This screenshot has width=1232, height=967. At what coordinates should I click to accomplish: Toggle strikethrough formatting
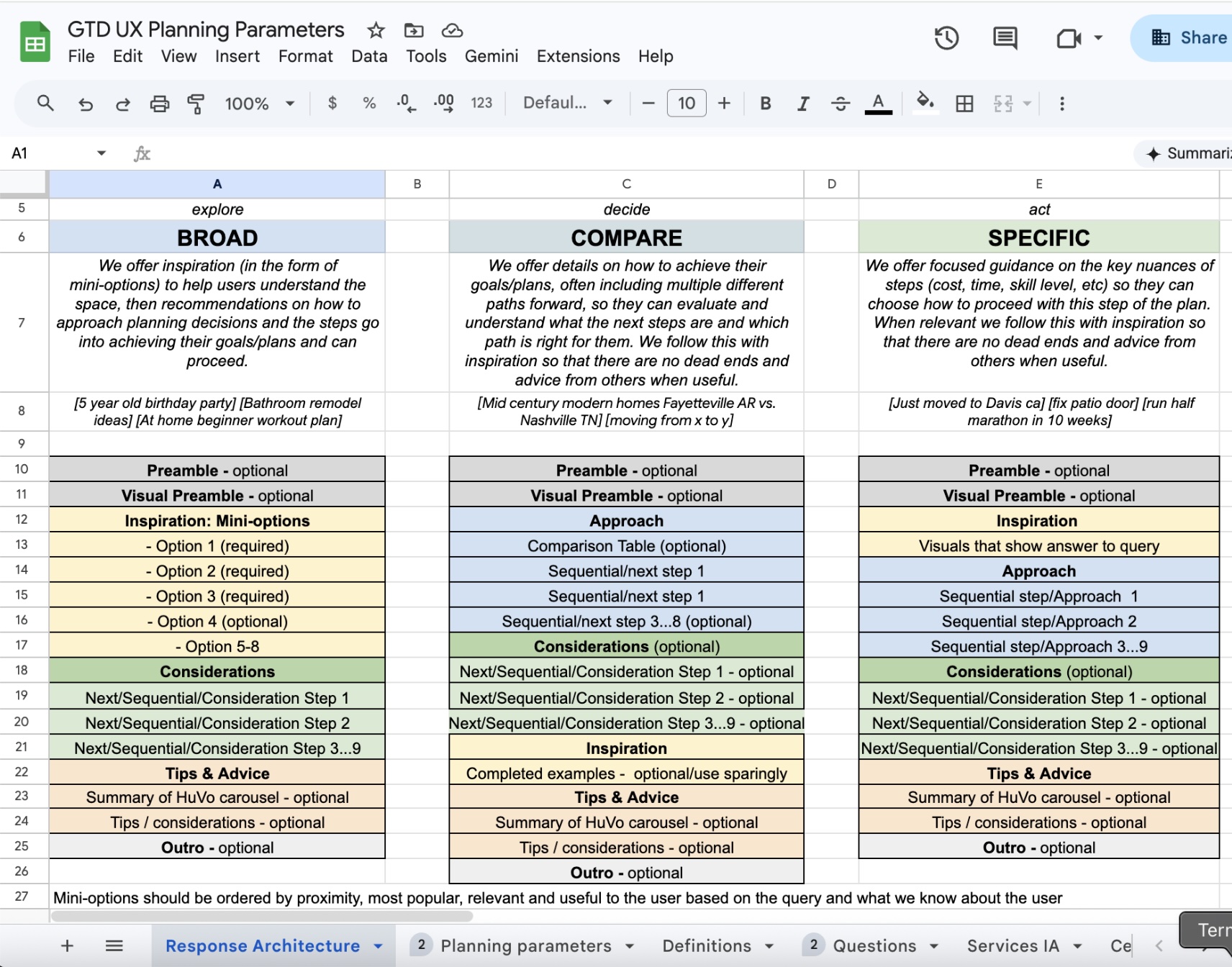(x=841, y=103)
